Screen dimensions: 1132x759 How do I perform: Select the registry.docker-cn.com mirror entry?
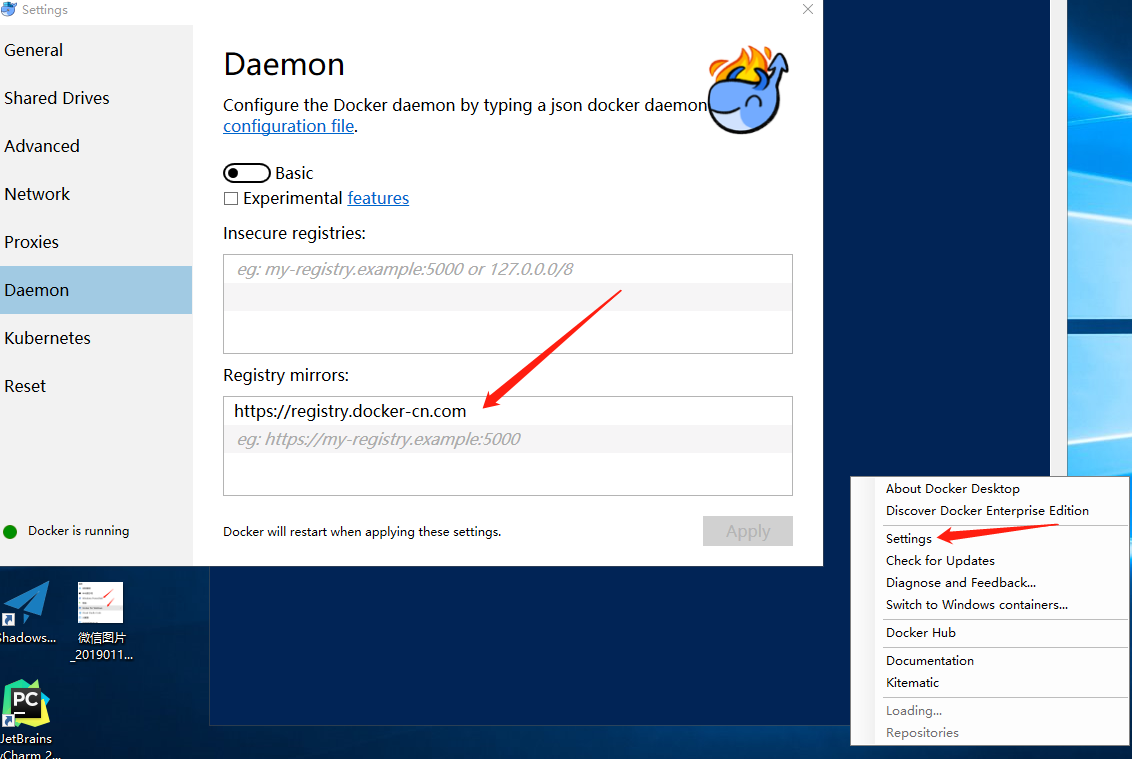(508, 411)
